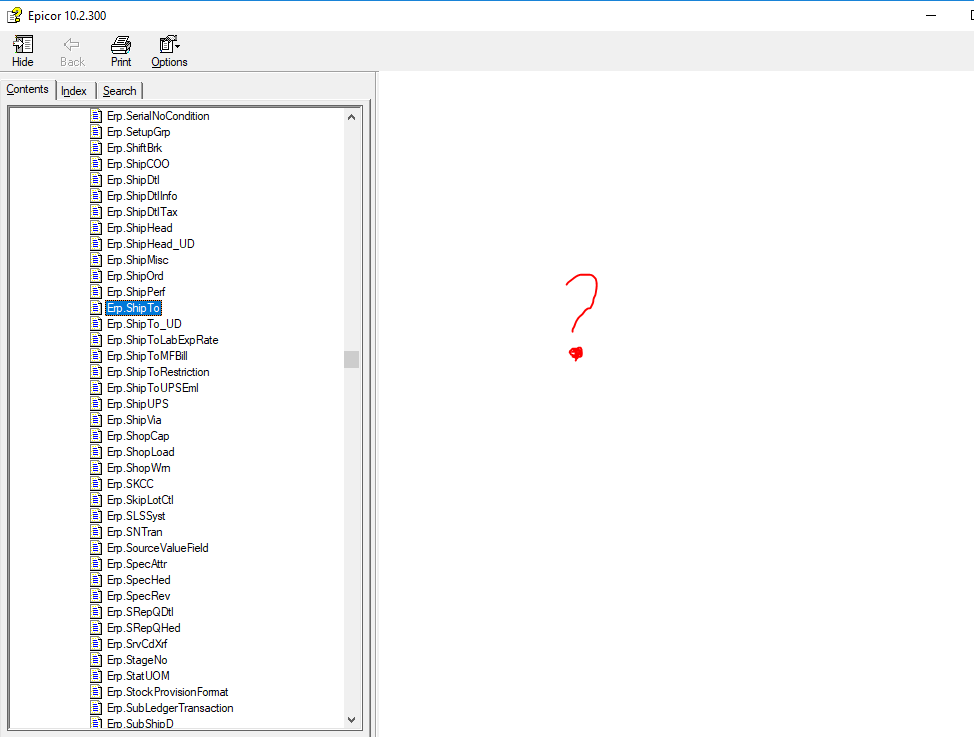This screenshot has width=974, height=737.
Task: Select Erp.SourceValueField in the tree
Action: (158, 548)
